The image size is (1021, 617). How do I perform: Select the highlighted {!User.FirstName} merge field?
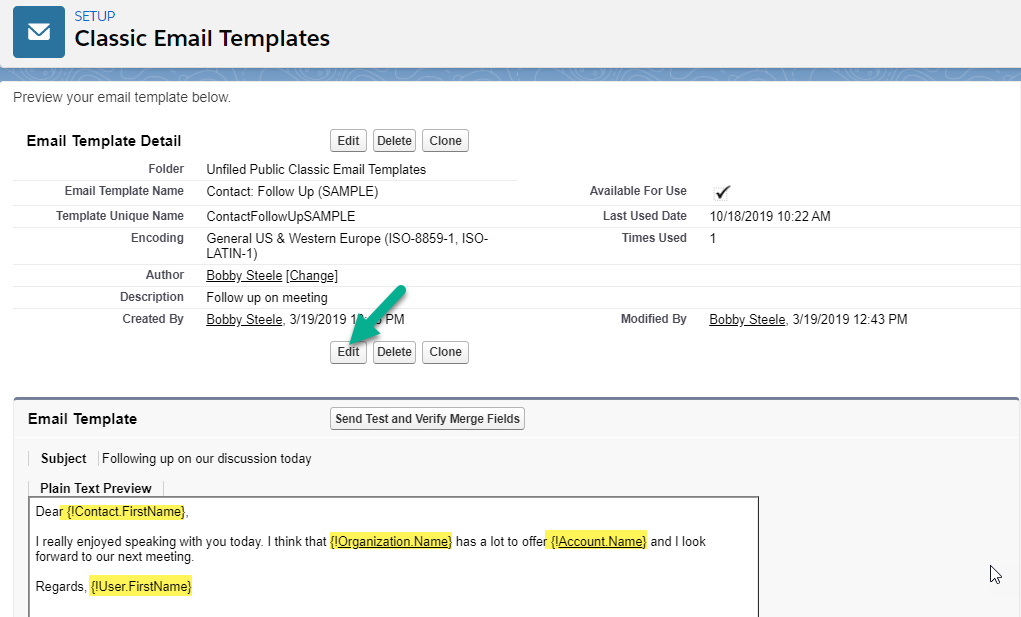pyautogui.click(x=140, y=587)
